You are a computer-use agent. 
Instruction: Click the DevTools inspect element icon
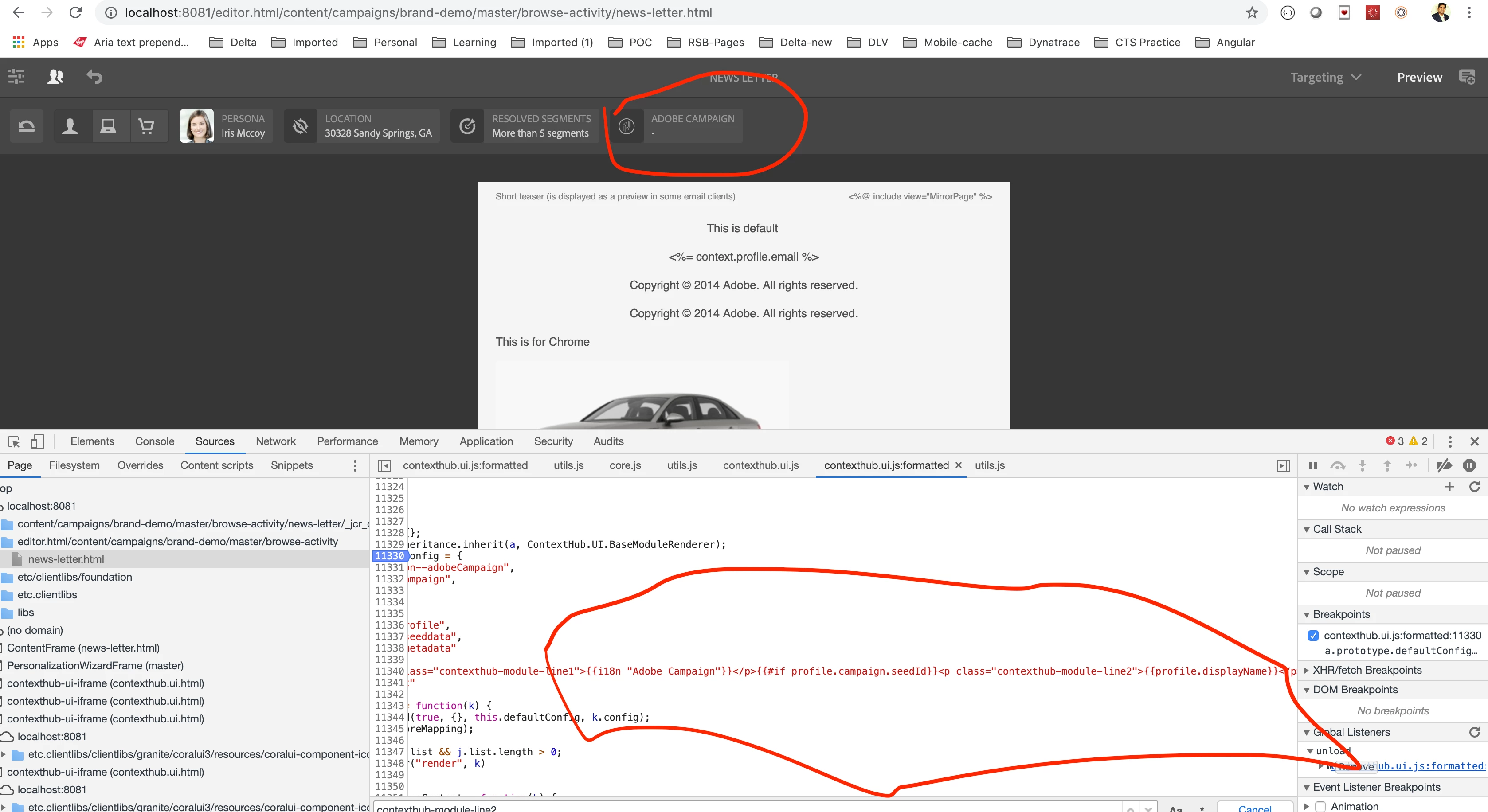coord(14,442)
